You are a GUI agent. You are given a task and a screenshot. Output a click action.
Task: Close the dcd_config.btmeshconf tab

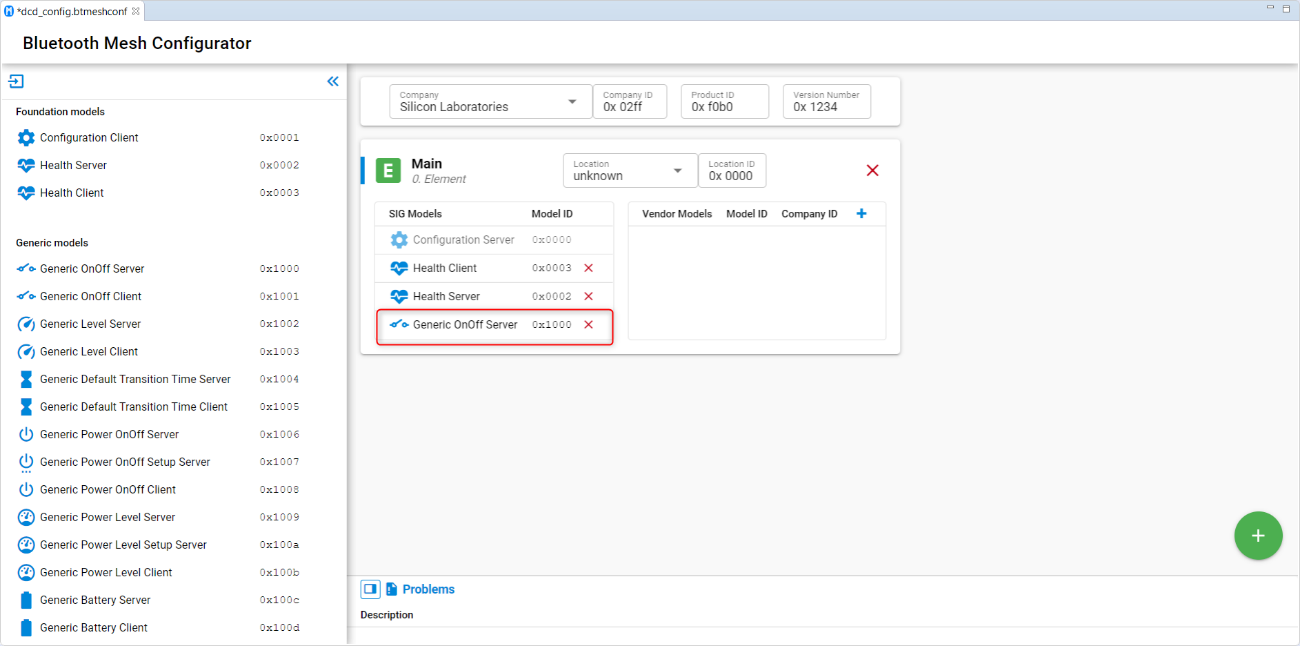pos(136,10)
